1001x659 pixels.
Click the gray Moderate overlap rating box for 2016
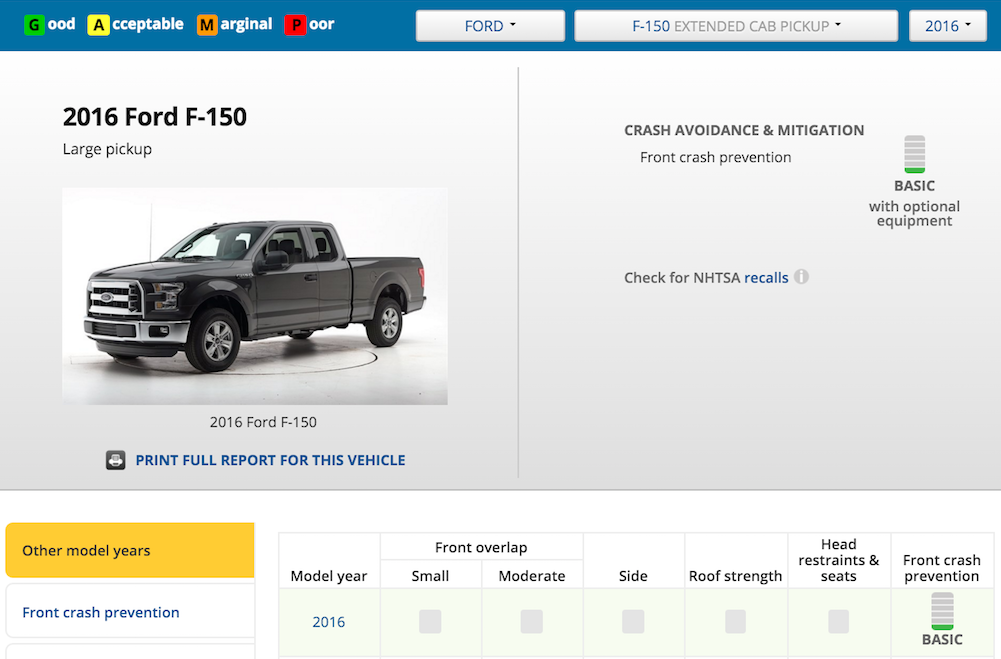tap(532, 621)
